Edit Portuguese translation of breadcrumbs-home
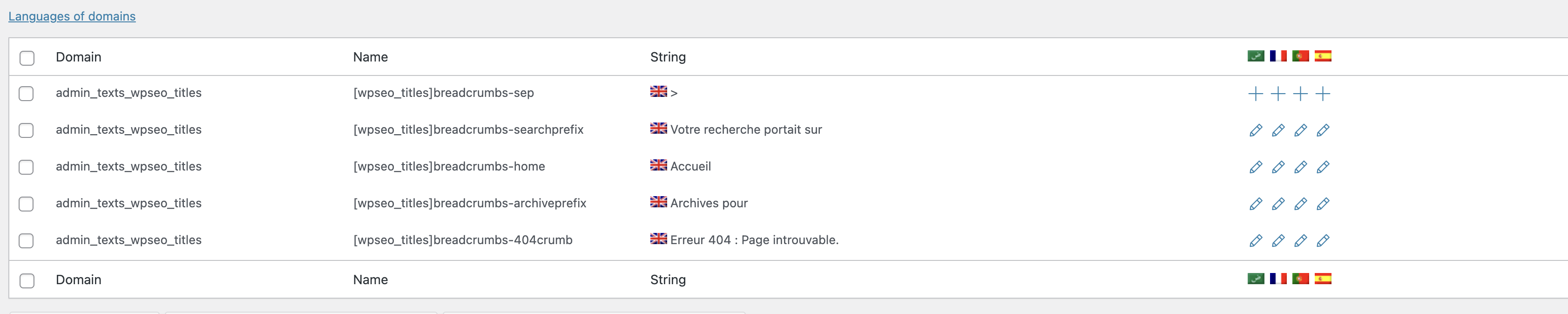 (1300, 167)
